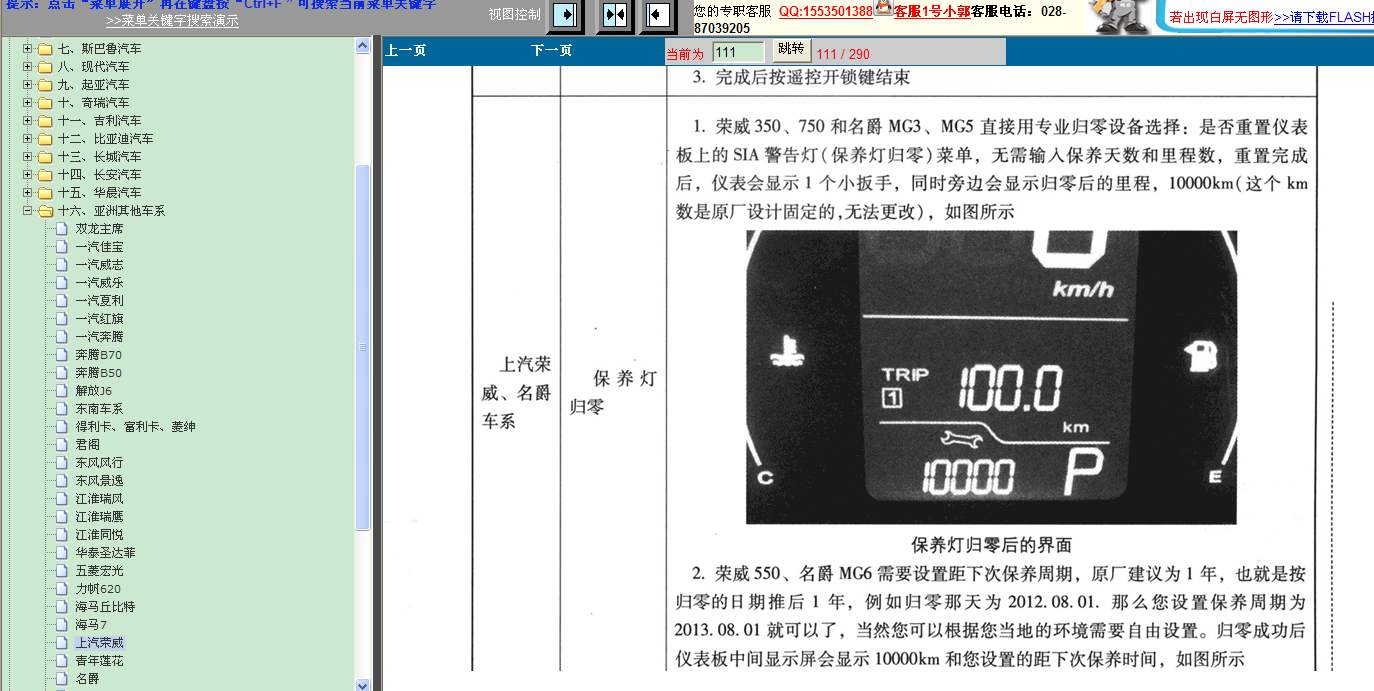Open the 江淮瑞鹰 tree item

pyautogui.click(x=100, y=517)
